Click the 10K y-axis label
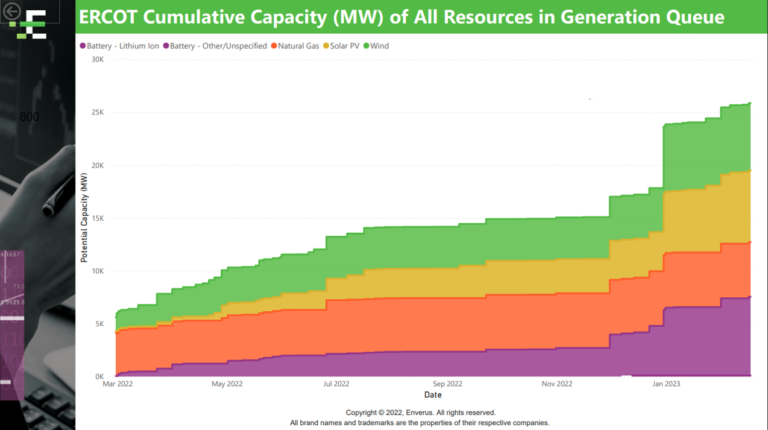The image size is (768, 430). pos(97,271)
